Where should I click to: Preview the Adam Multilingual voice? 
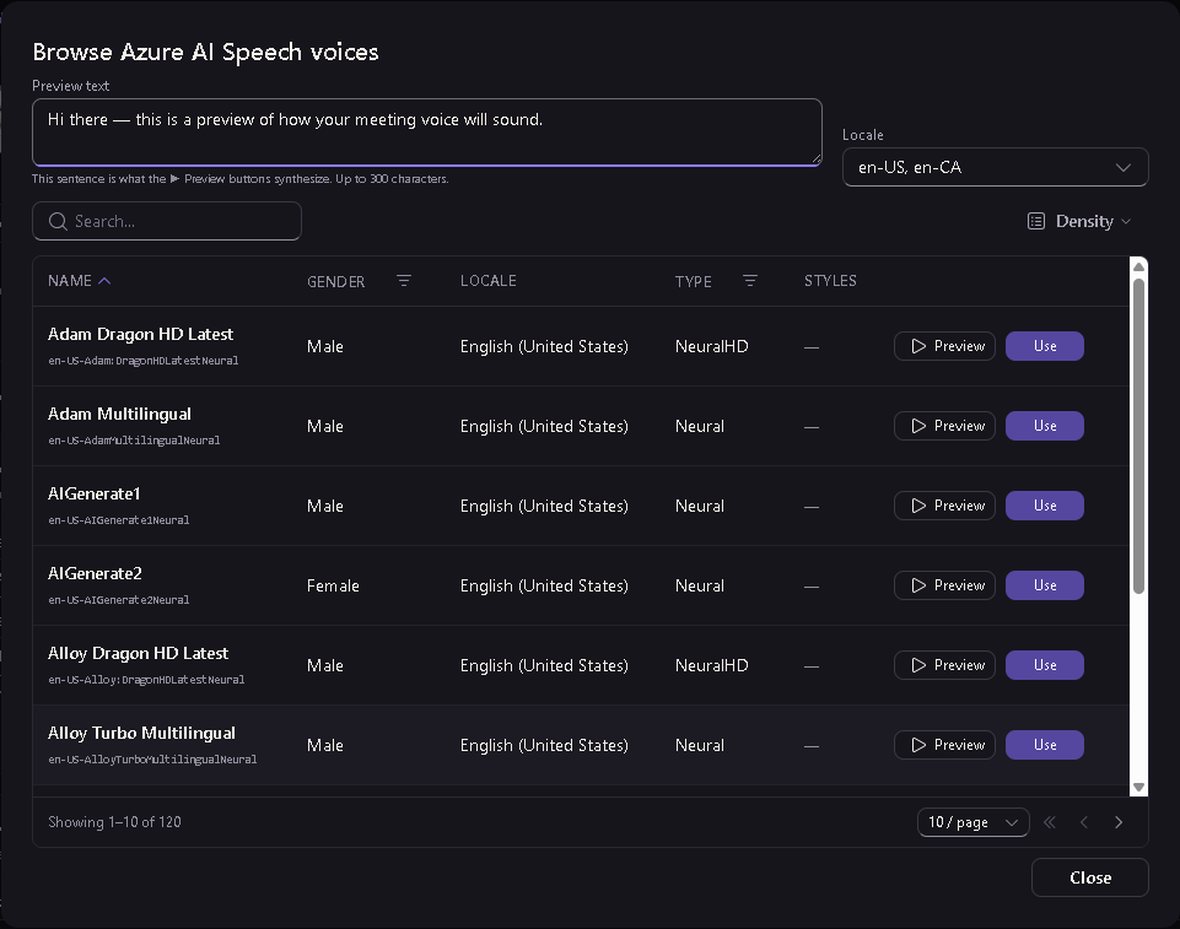[944, 426]
